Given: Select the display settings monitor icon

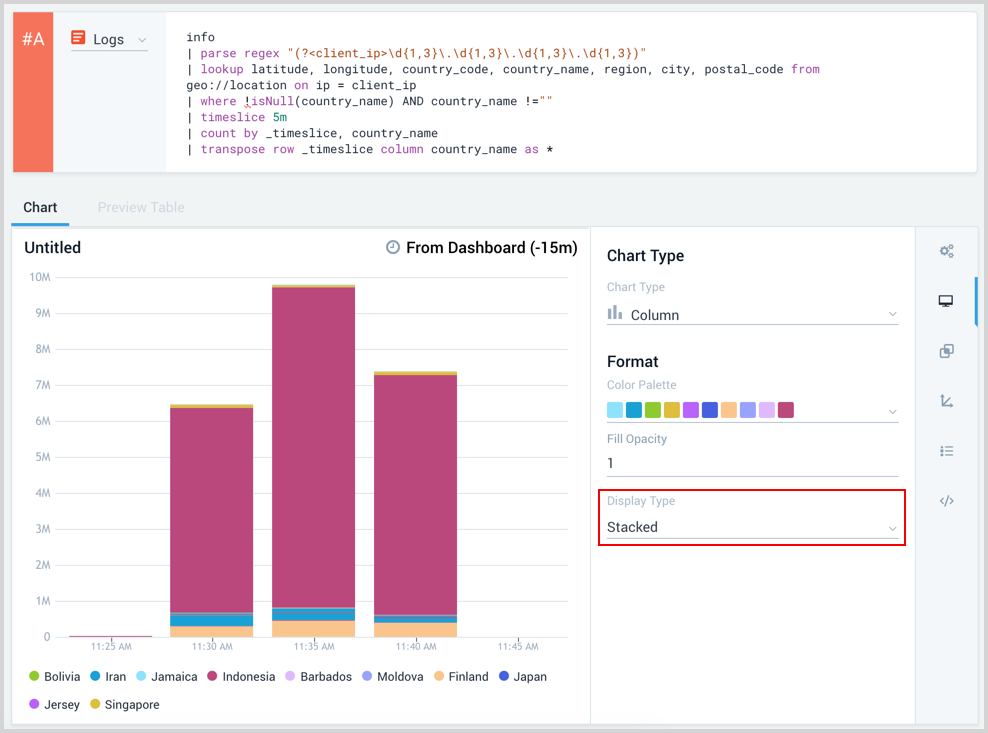Looking at the screenshot, I should (x=946, y=300).
